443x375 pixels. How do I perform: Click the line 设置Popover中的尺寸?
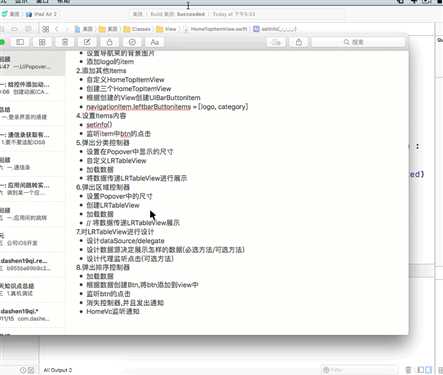(119, 196)
